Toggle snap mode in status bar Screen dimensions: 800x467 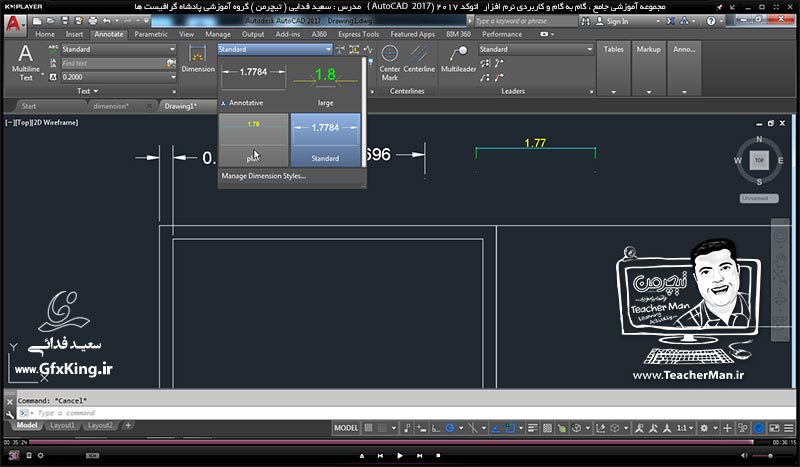[382, 428]
